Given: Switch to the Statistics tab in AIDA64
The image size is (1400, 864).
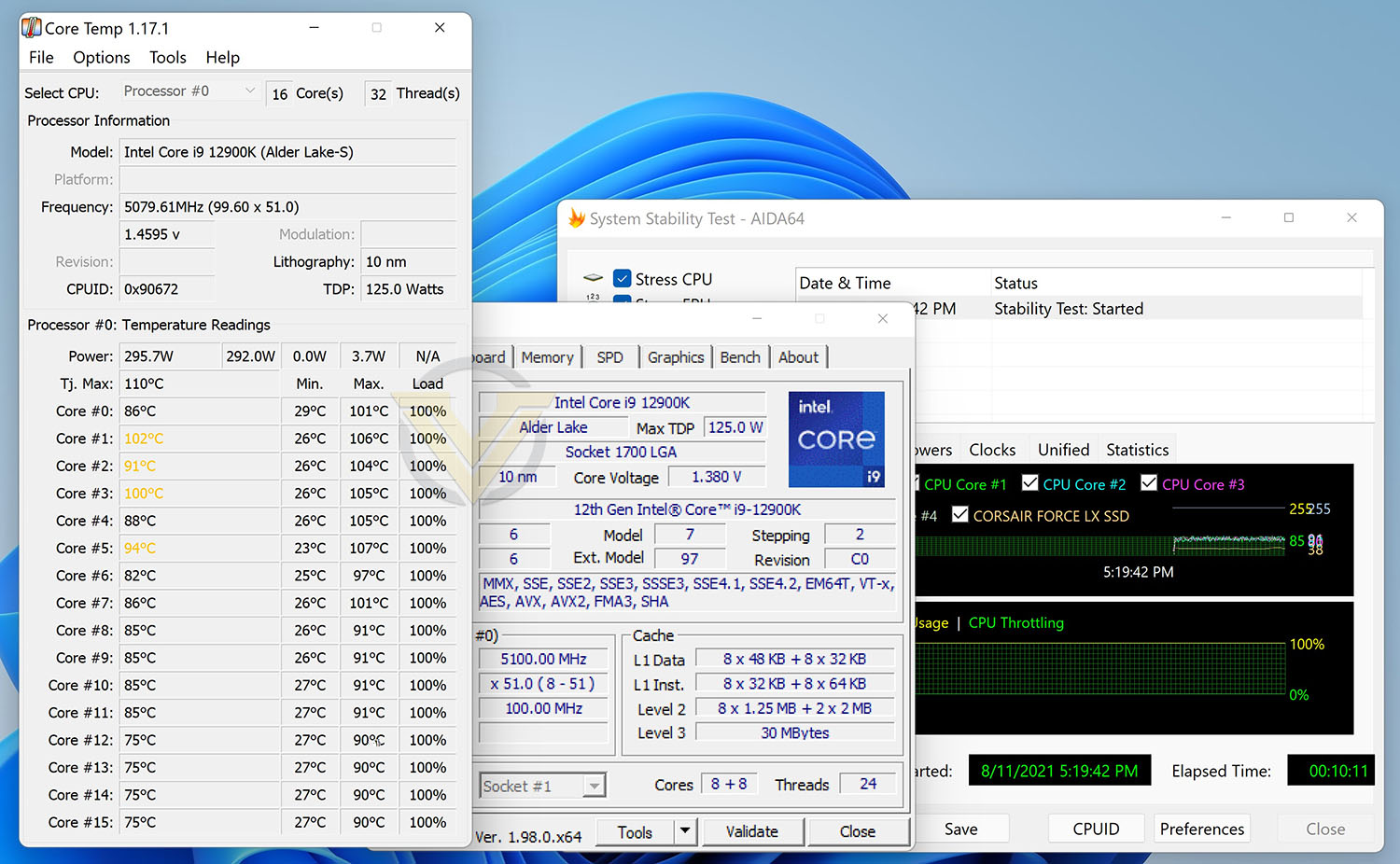Looking at the screenshot, I should point(1137,450).
